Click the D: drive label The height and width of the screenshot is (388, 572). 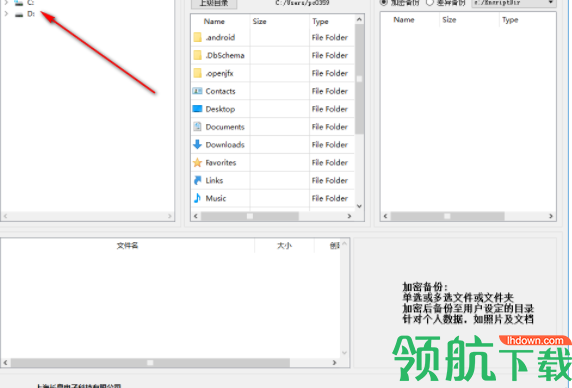tap(31, 14)
